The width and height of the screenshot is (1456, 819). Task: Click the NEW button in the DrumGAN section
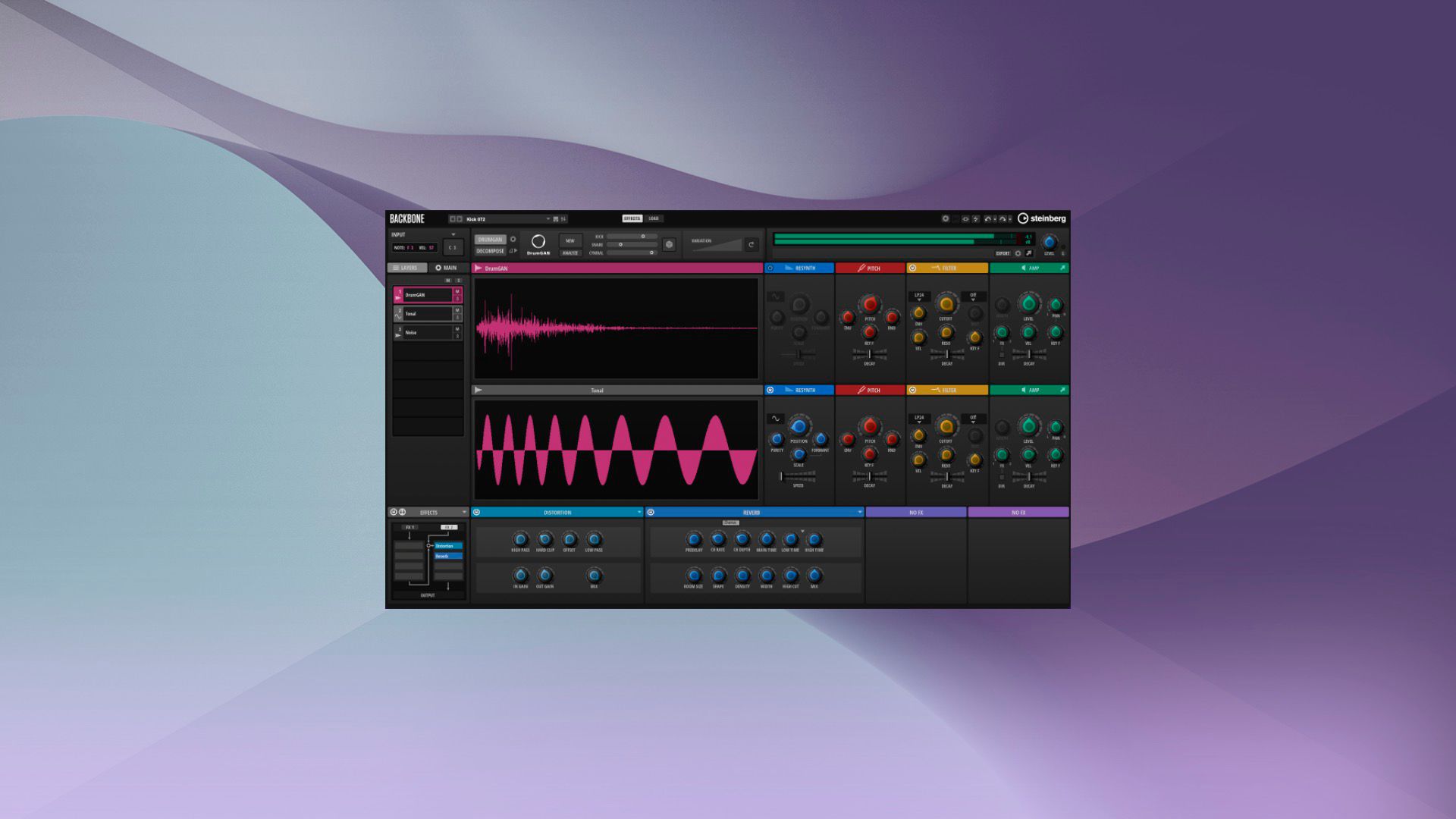point(570,240)
